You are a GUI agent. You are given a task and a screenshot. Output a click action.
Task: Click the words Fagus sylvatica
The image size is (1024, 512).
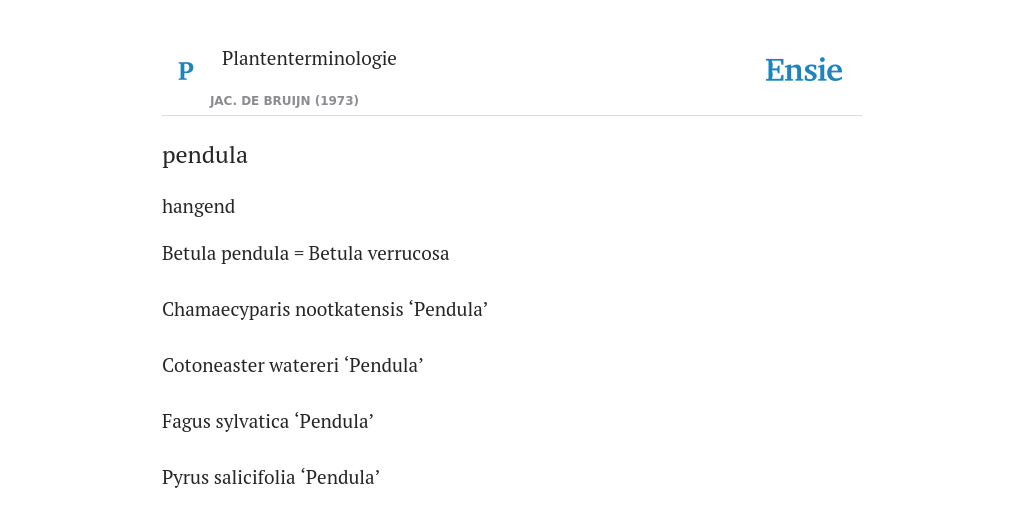225,422
